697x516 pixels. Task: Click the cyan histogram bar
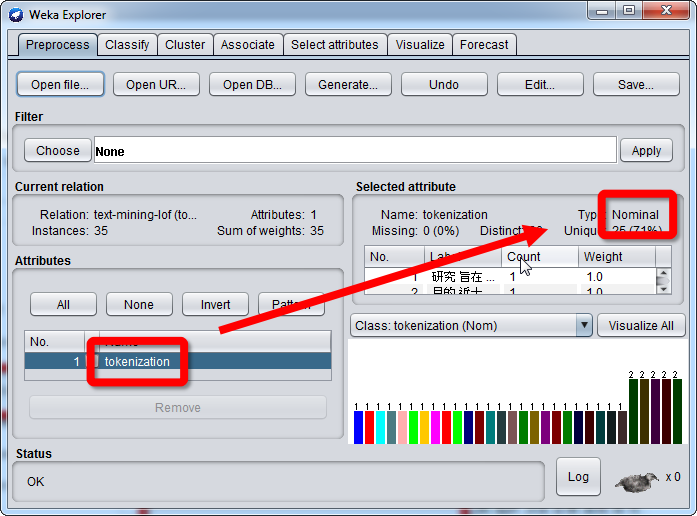(380, 427)
